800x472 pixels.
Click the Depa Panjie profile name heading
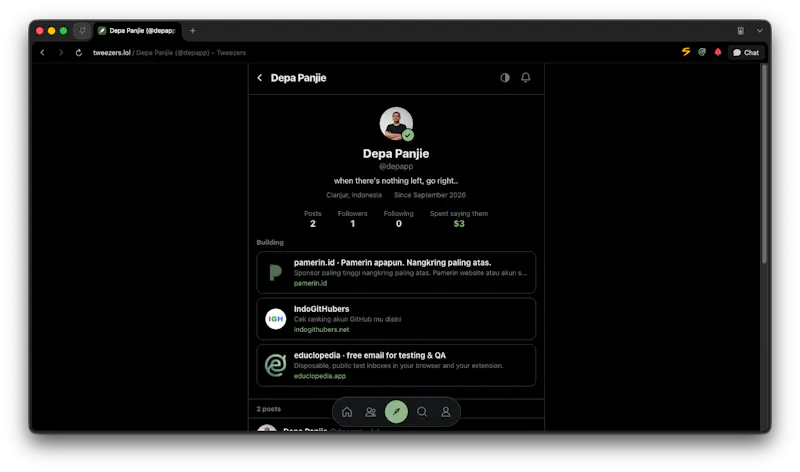(396, 154)
